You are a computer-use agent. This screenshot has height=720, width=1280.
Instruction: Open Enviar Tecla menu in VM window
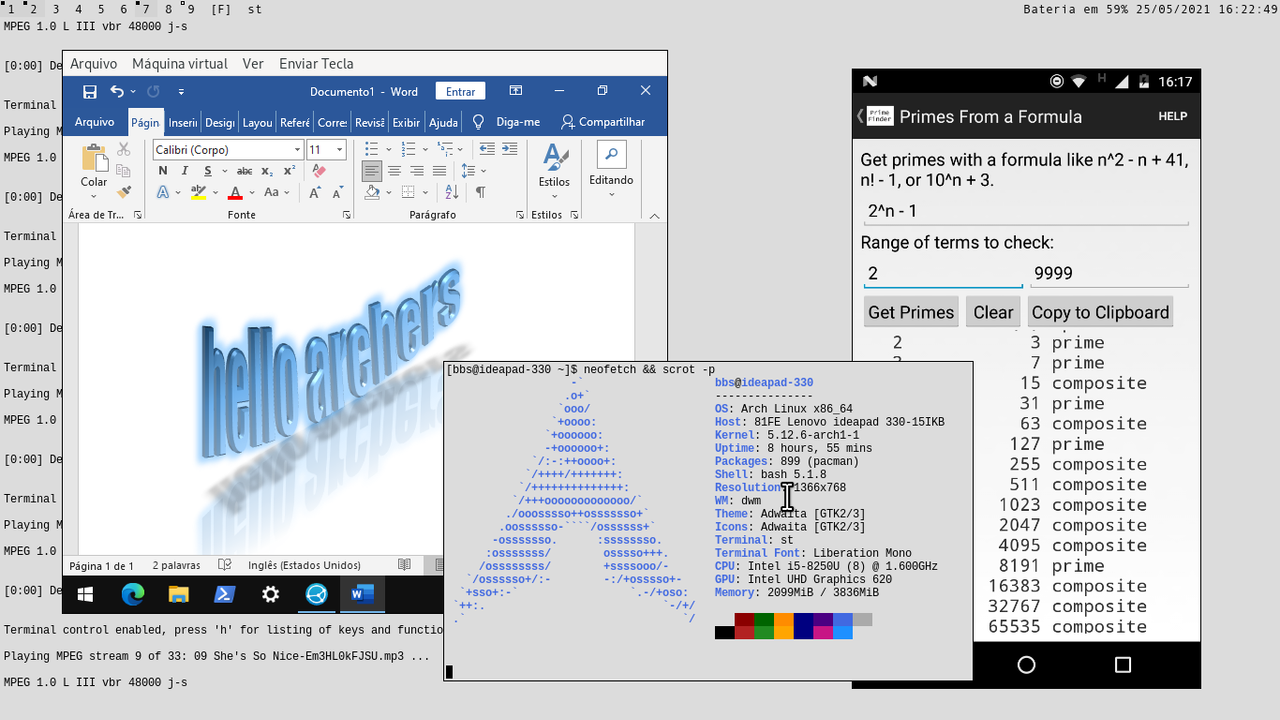click(316, 63)
